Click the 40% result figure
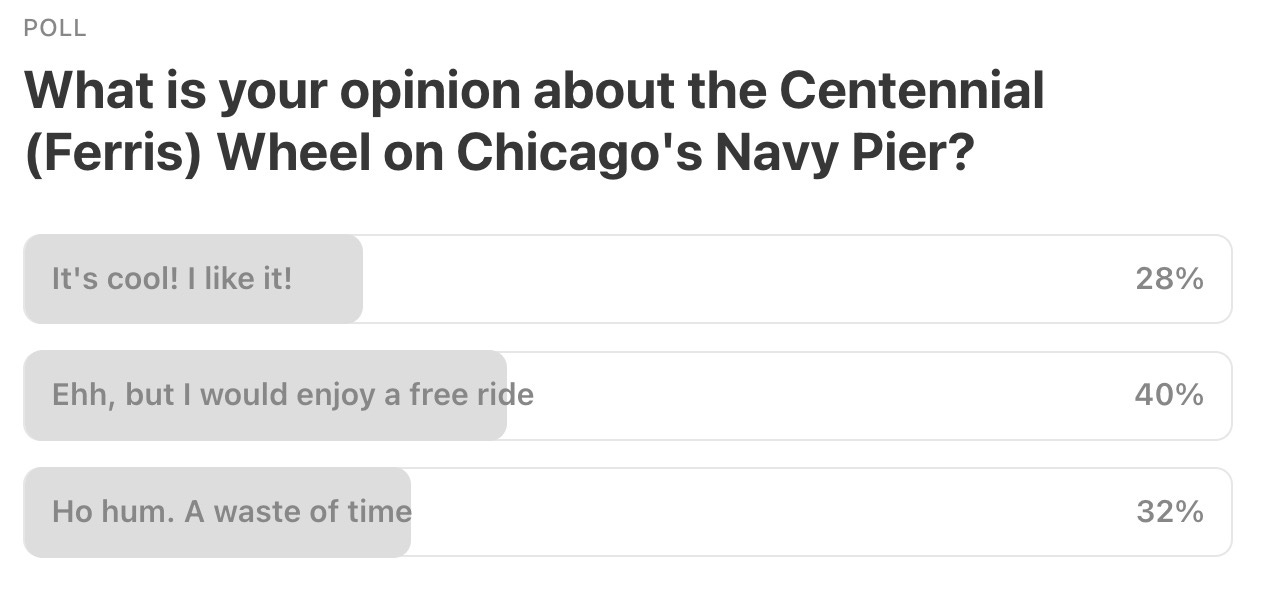The width and height of the screenshot is (1270, 606). 1169,395
